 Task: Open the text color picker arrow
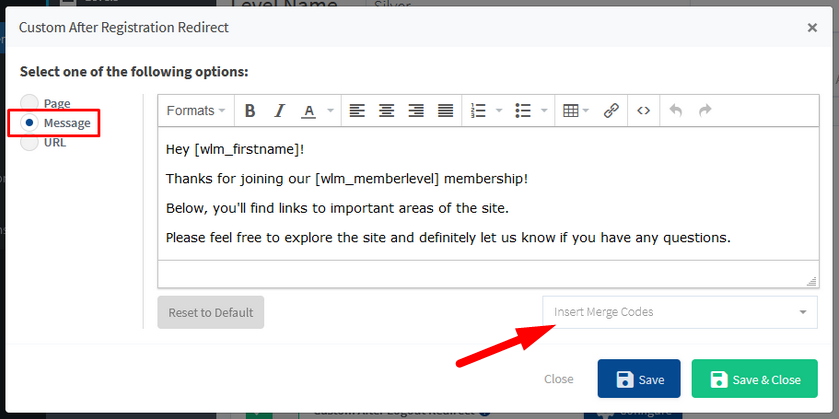pyautogui.click(x=330, y=111)
